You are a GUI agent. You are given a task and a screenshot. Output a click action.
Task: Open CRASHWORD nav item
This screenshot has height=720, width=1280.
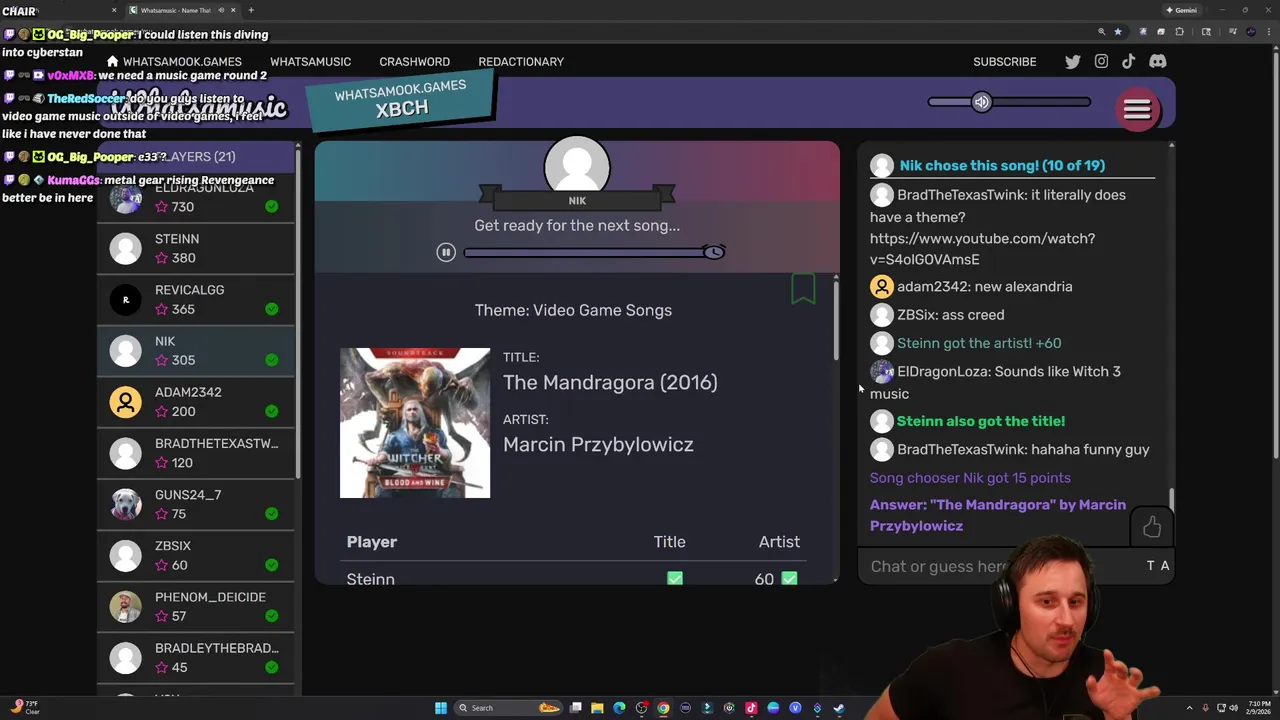[x=414, y=61]
